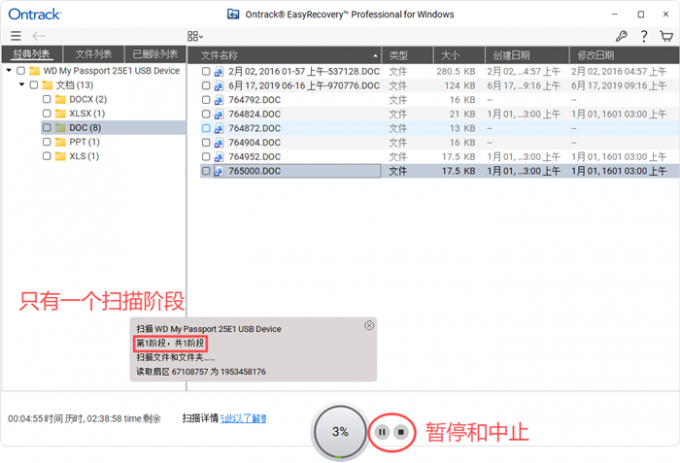This screenshot has width=680, height=463.
Task: Click the 2月 02, 2016 DOC file icon
Action: (x=219, y=72)
